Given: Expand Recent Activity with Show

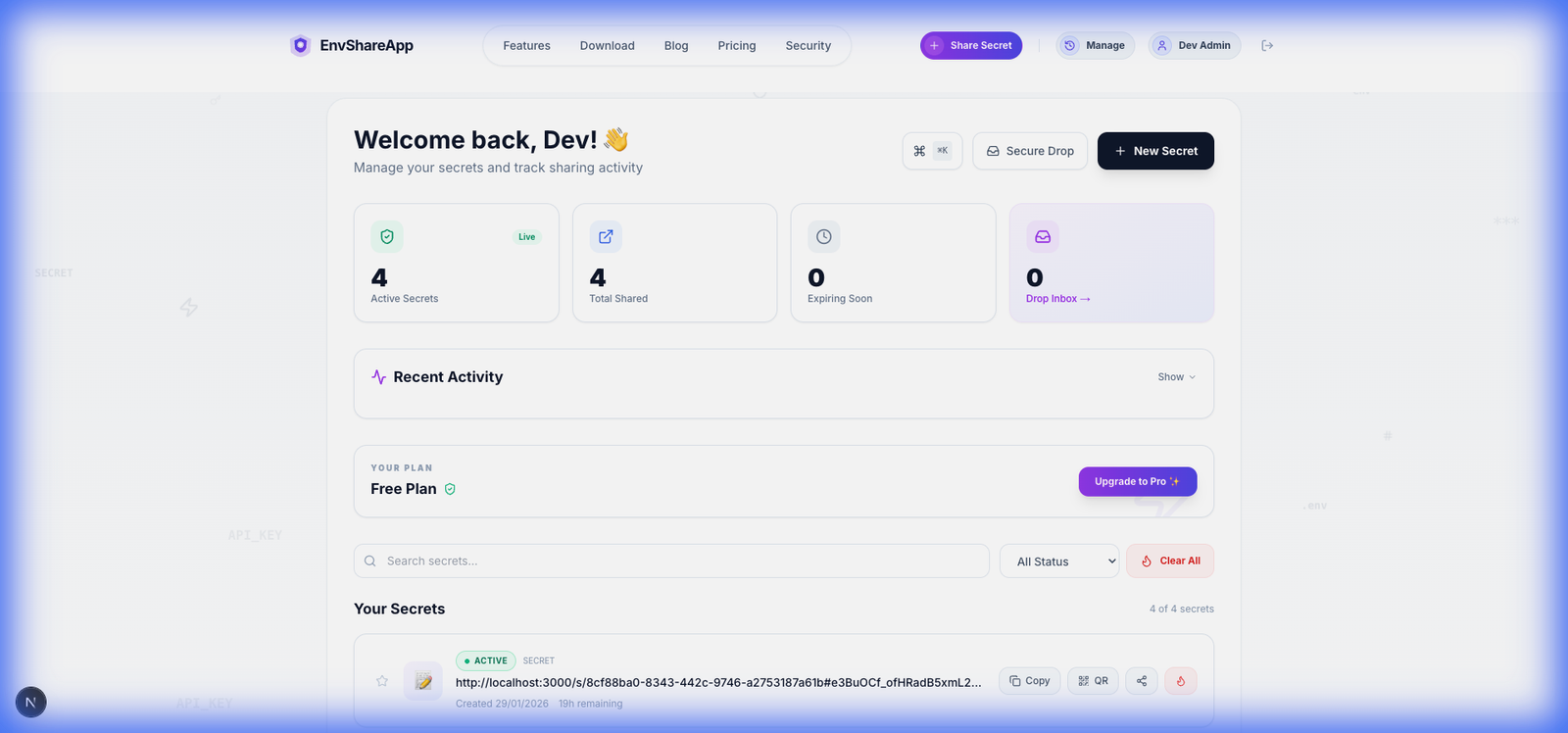Looking at the screenshot, I should tap(1176, 377).
